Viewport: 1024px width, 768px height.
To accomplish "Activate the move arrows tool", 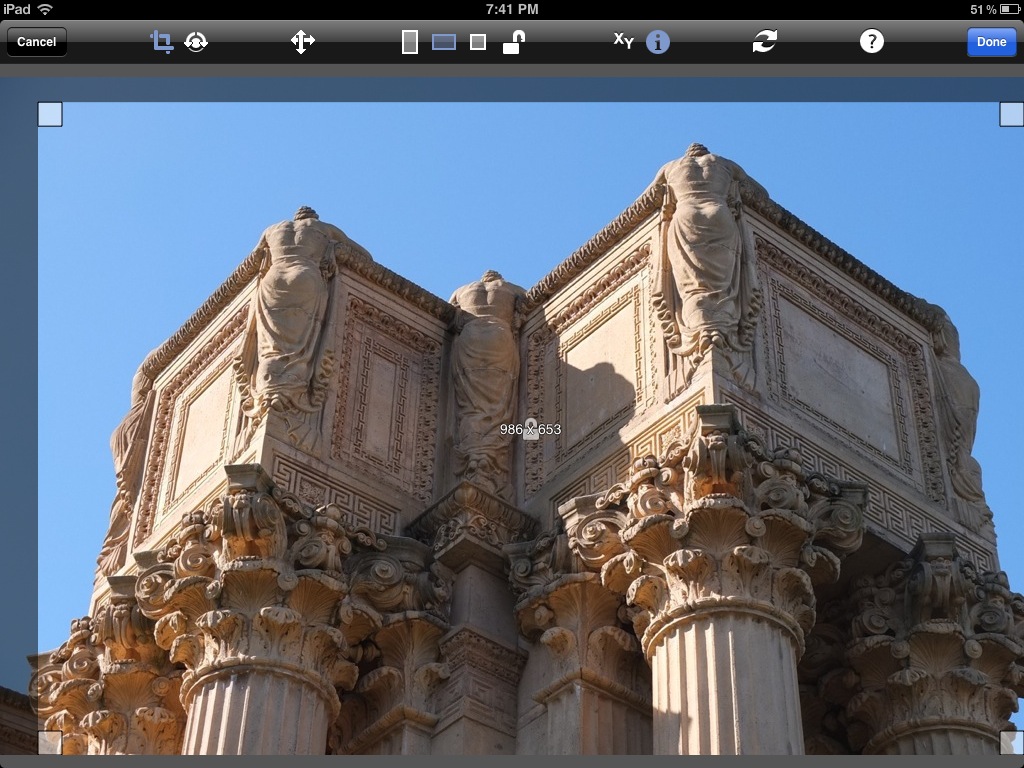I will (302, 42).
